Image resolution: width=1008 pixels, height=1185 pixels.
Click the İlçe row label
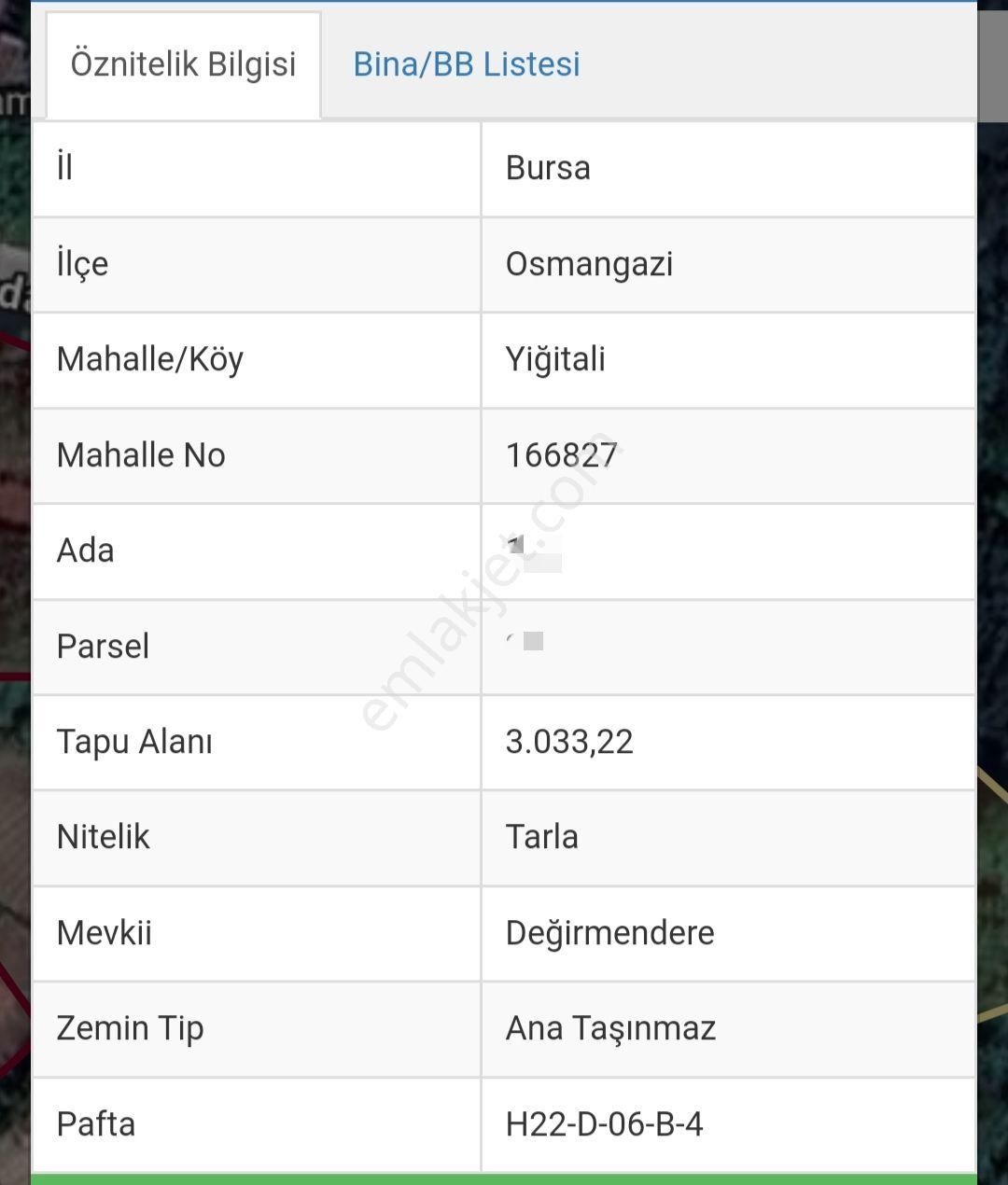[79, 264]
